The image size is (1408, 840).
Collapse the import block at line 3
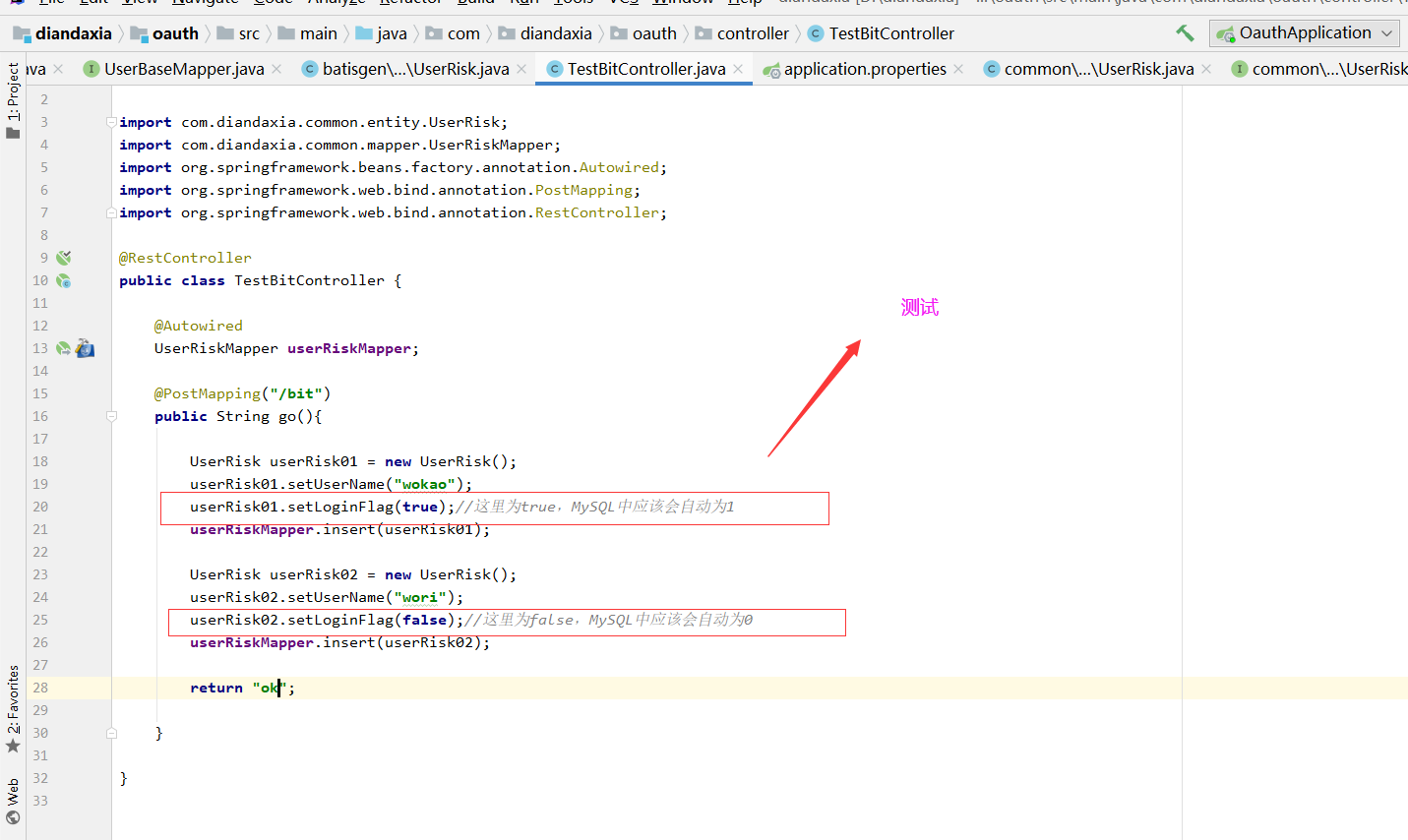coord(111,122)
